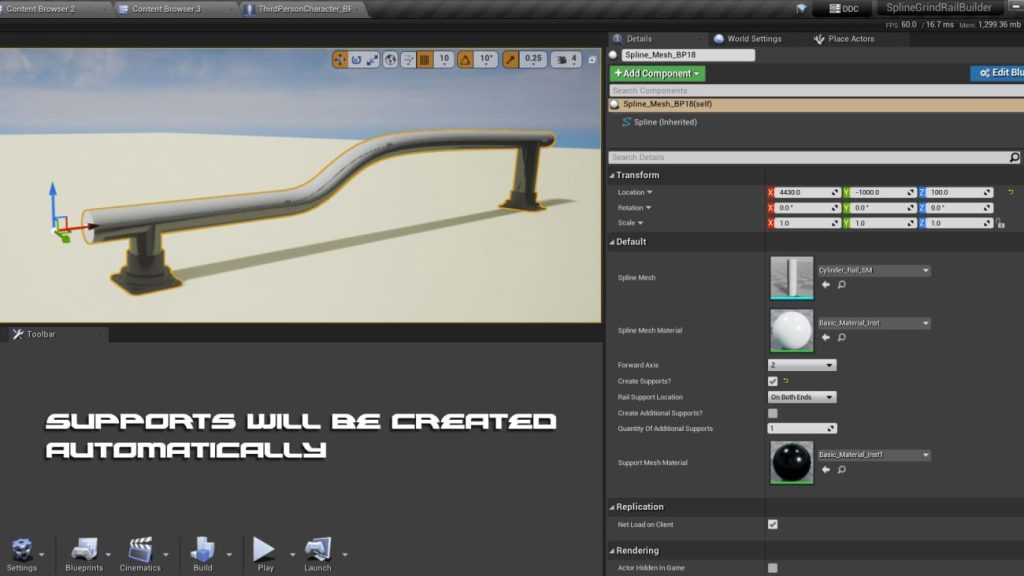Toggle grid snapping in the viewport
The height and width of the screenshot is (576, 1024).
point(422,59)
